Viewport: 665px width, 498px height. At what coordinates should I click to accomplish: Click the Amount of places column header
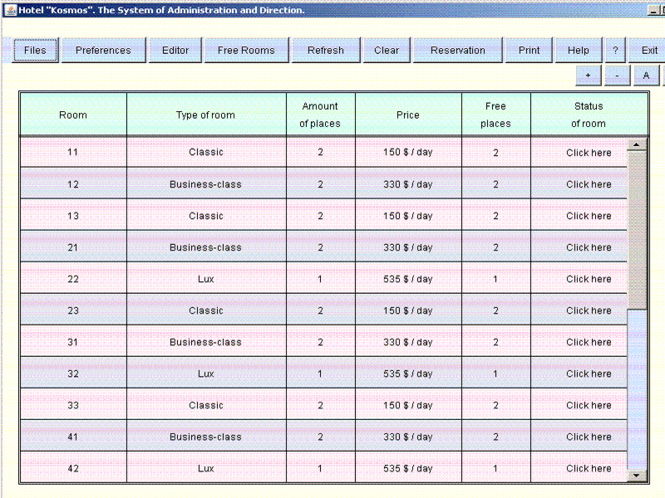pos(321,115)
